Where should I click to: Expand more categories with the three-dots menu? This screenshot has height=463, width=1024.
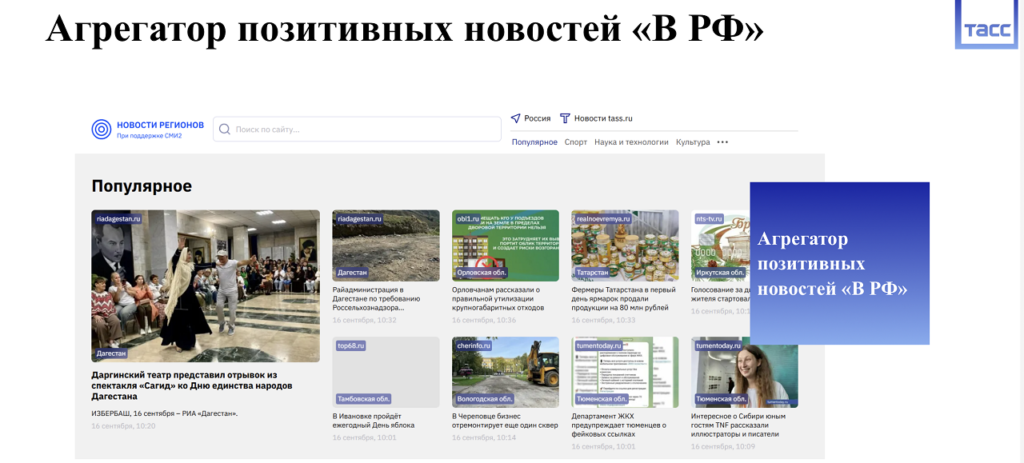tap(723, 142)
